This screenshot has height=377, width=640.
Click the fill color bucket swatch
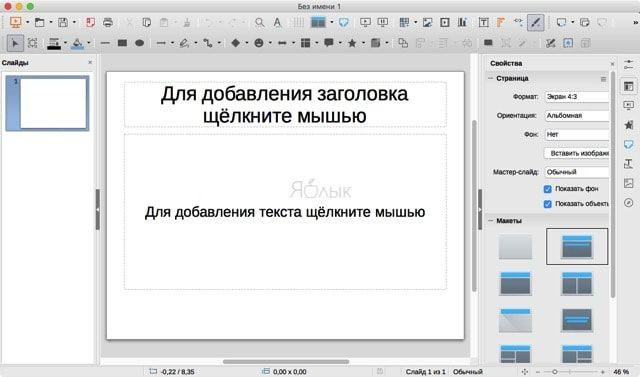pos(77,43)
